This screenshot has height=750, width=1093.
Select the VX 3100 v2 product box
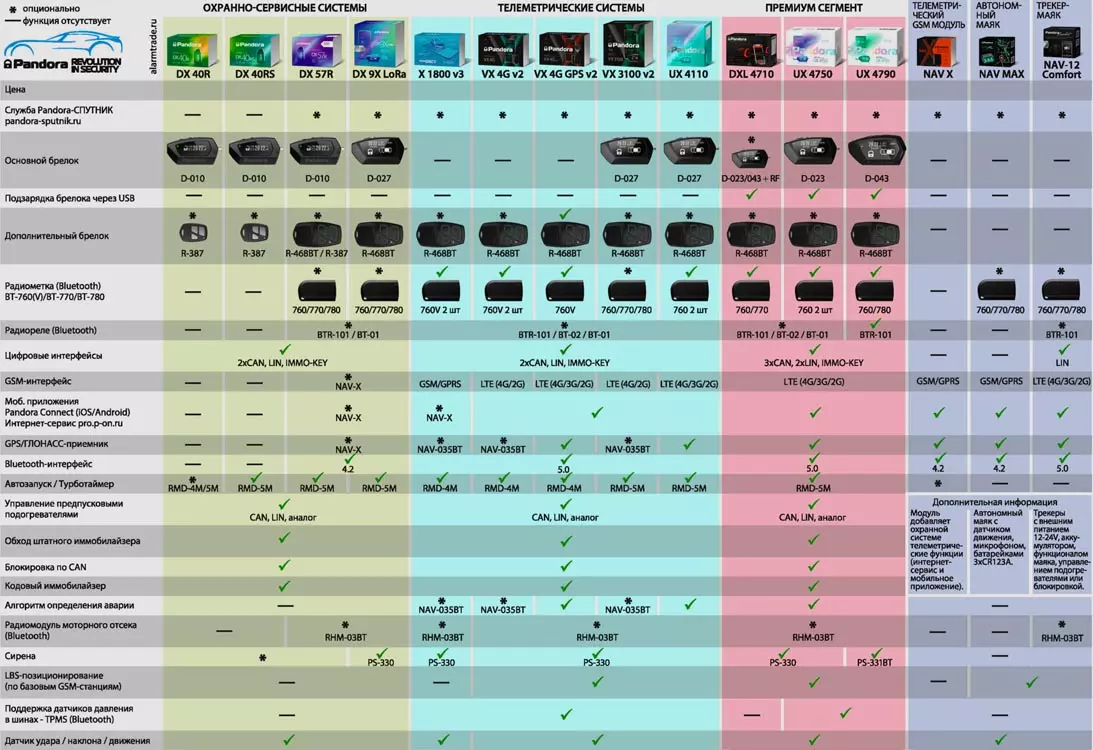click(627, 43)
